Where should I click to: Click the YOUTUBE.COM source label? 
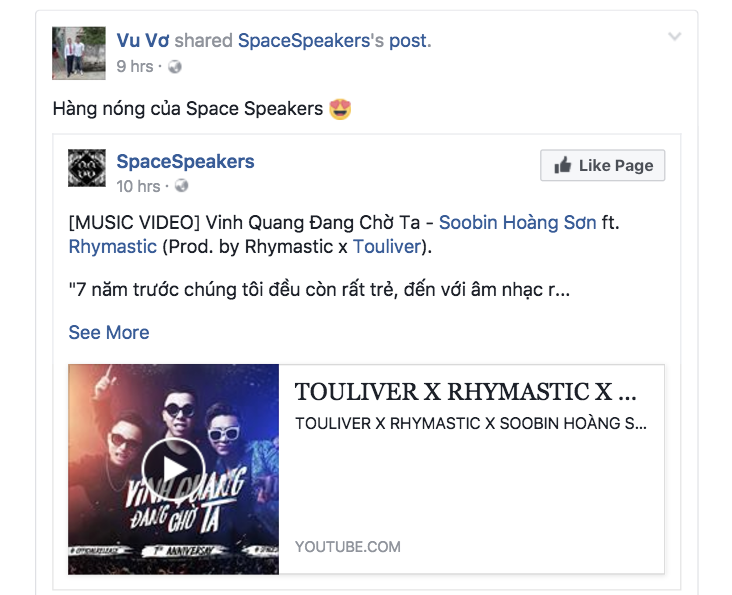coord(348,546)
